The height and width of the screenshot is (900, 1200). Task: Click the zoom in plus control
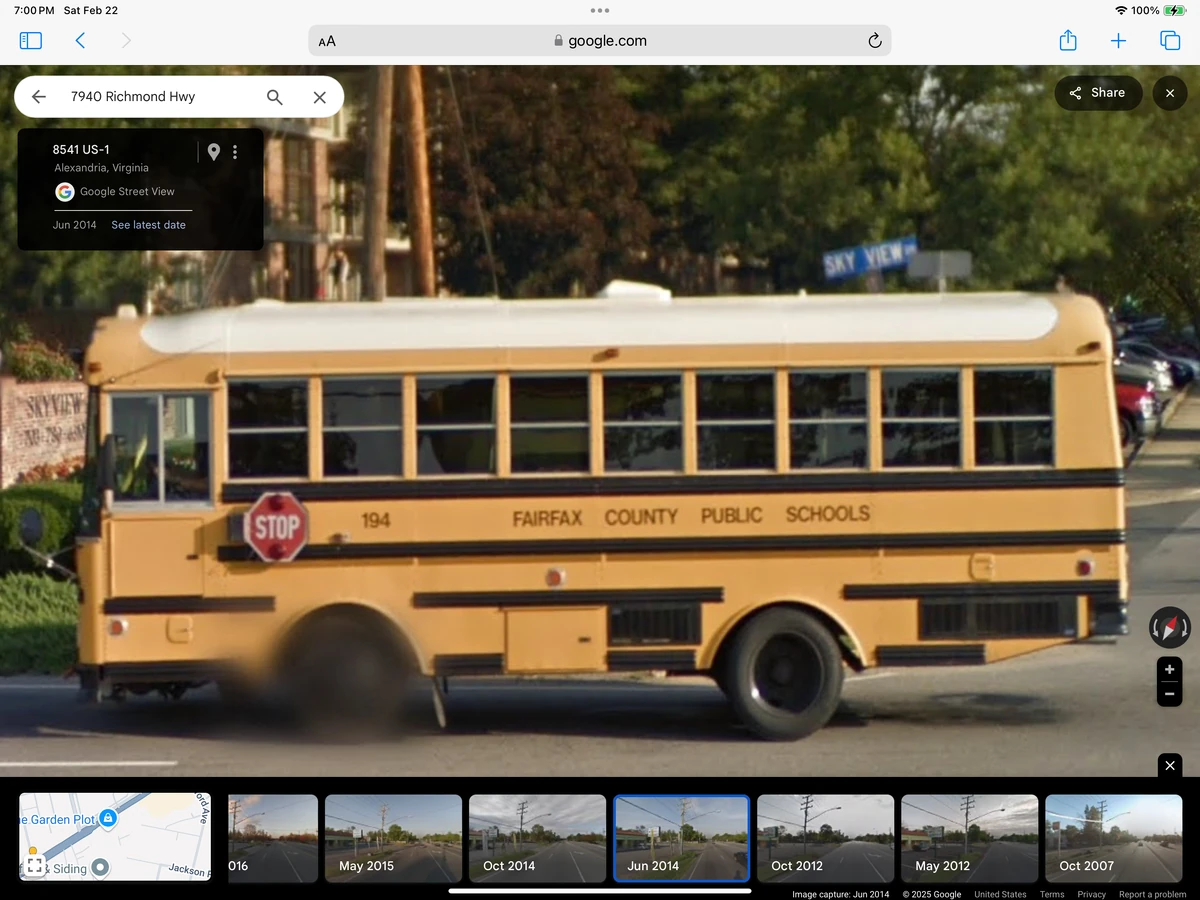coord(1168,669)
